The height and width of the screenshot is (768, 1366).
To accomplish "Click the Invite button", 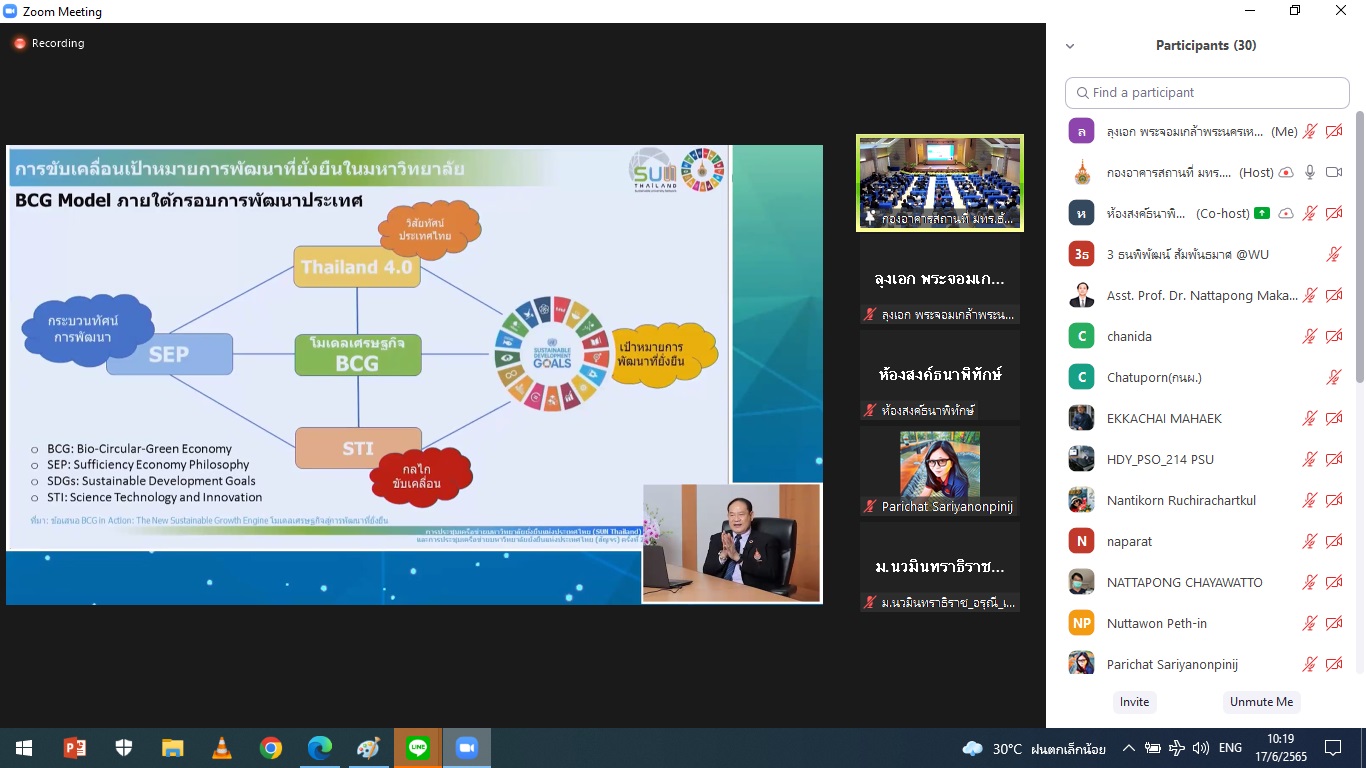I will coord(1134,702).
